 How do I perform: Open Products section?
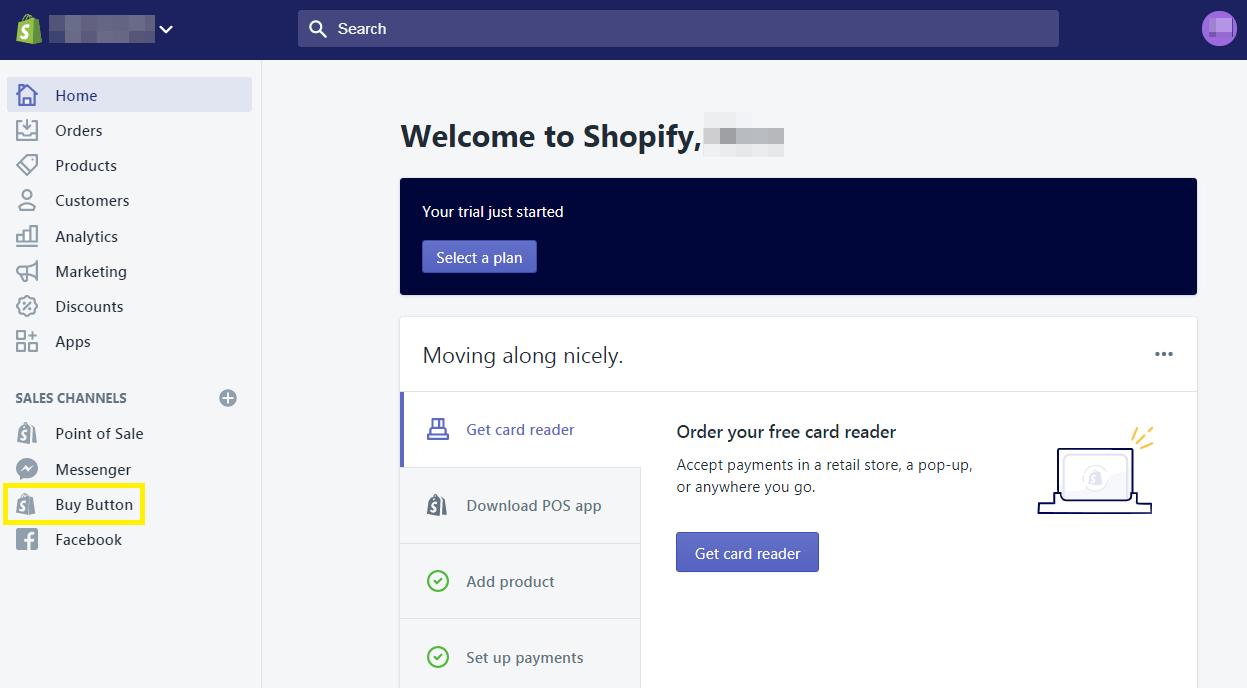pyautogui.click(x=86, y=166)
